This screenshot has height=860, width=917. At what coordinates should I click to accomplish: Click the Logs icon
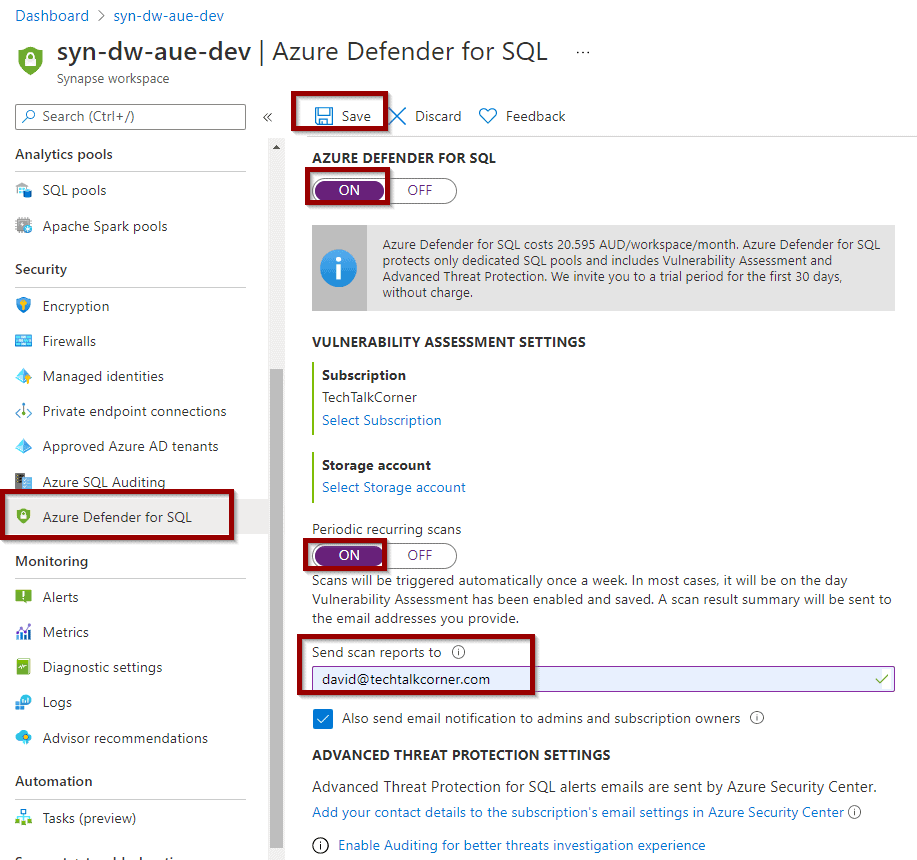pyautogui.click(x=23, y=702)
